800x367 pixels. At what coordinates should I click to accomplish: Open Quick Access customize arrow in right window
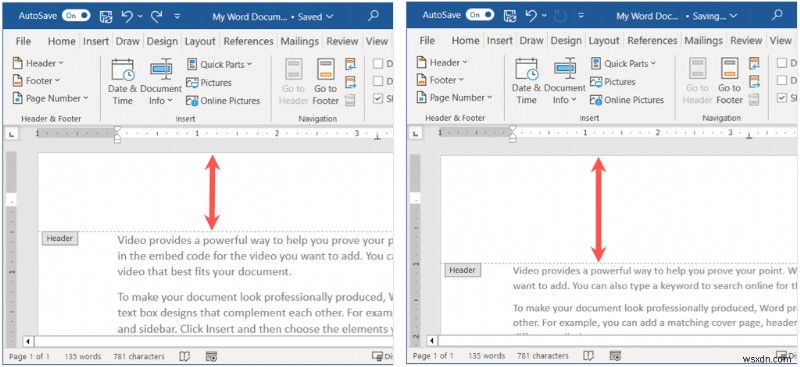[582, 16]
